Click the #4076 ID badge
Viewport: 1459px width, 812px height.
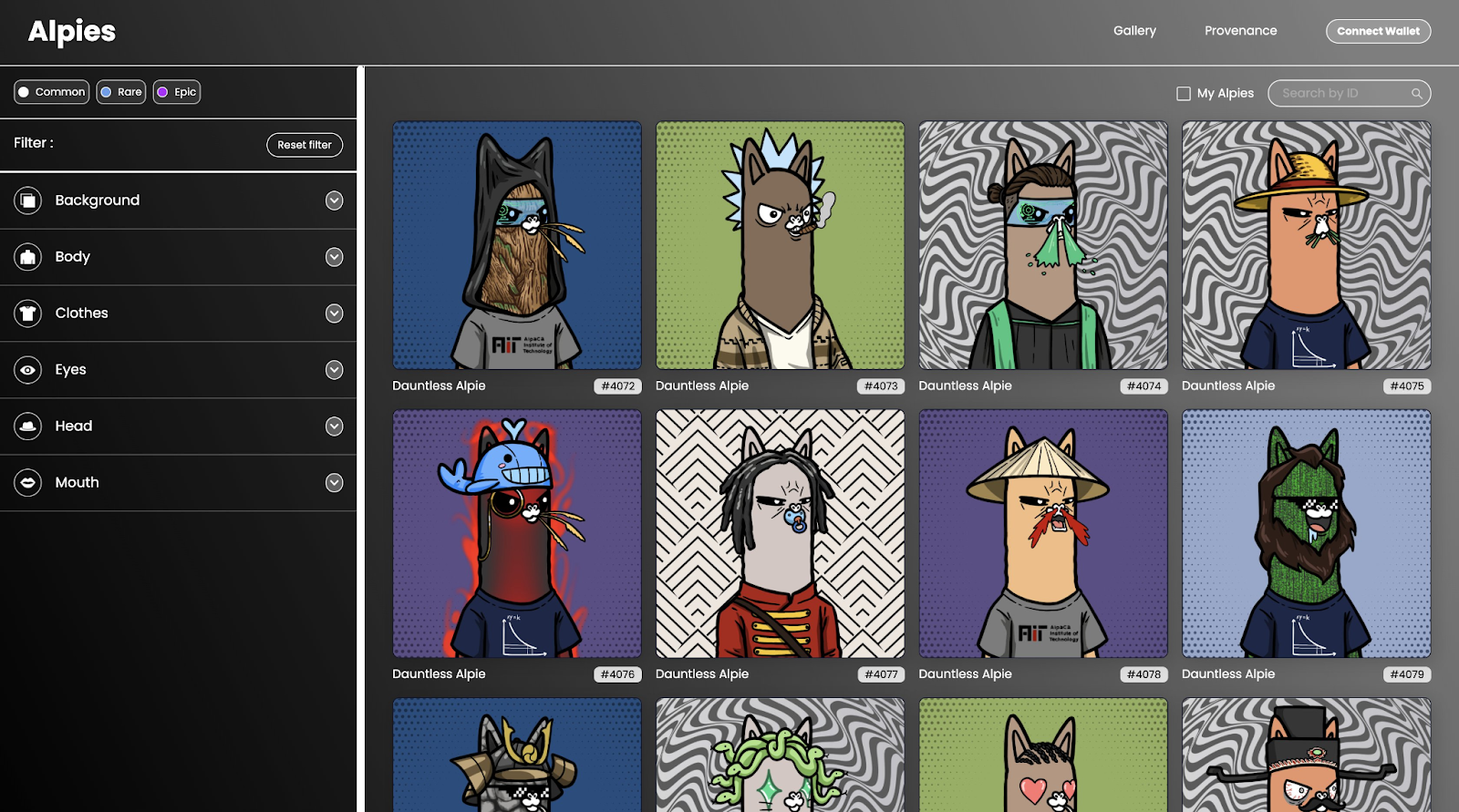pos(618,674)
